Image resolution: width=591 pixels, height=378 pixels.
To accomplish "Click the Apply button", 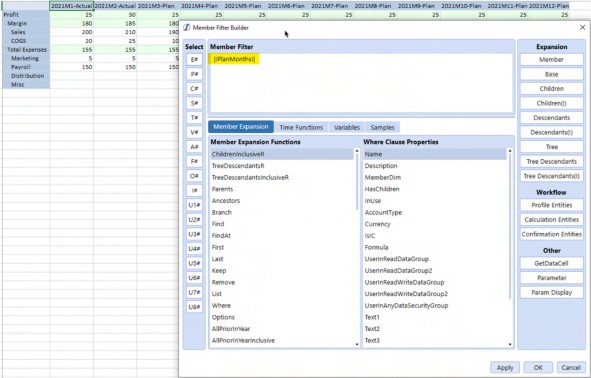I will coord(505,367).
